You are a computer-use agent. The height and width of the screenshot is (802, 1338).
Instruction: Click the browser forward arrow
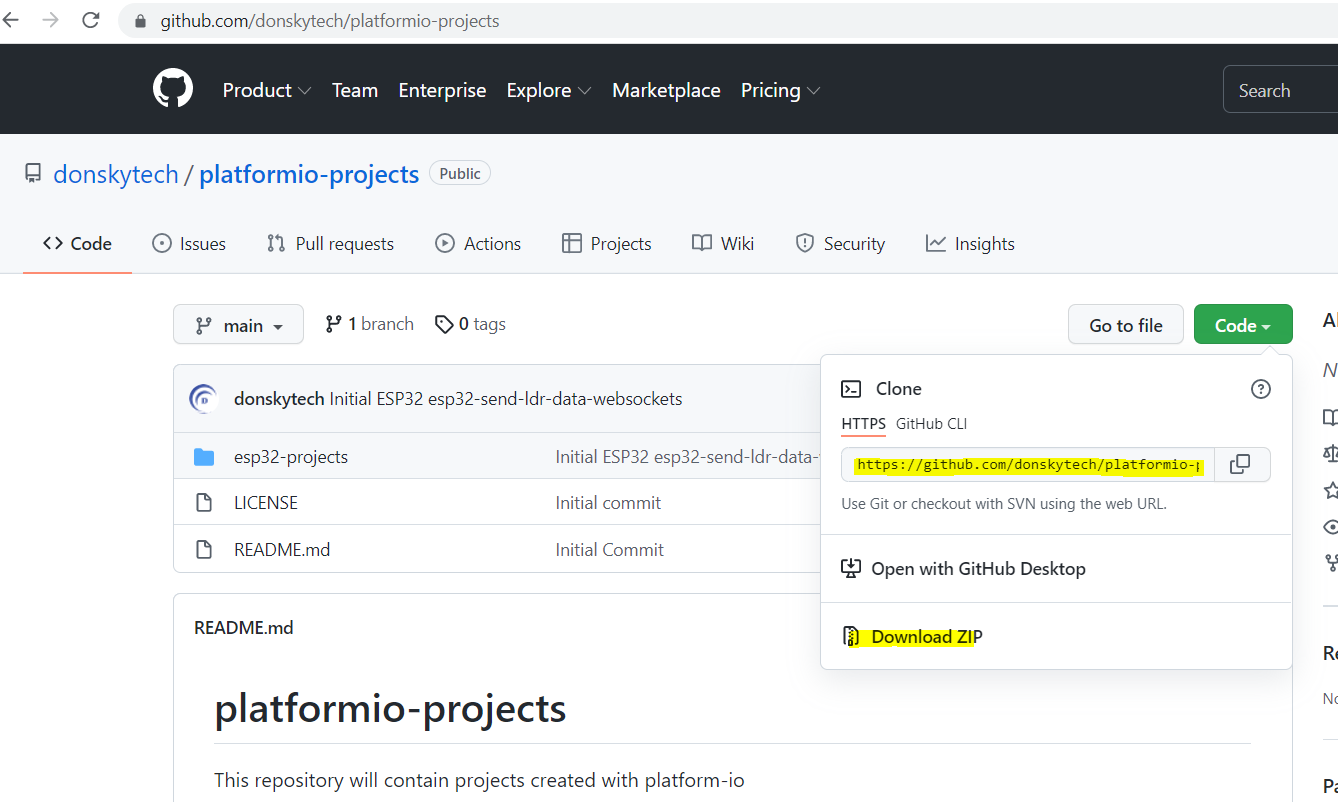pos(51,20)
